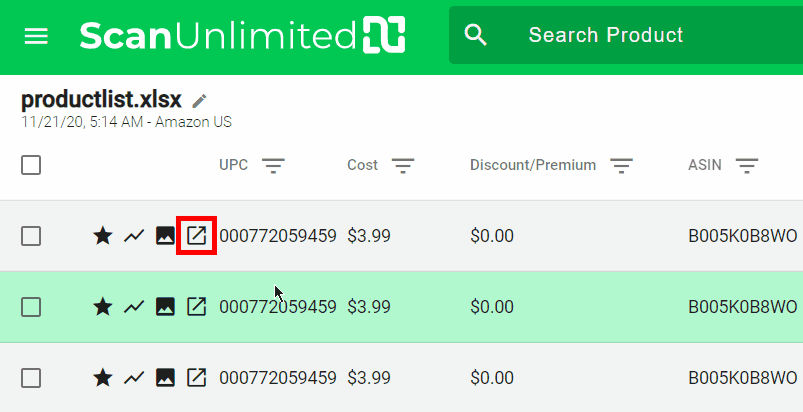
Task: Star the first product row
Action: [x=102, y=236]
